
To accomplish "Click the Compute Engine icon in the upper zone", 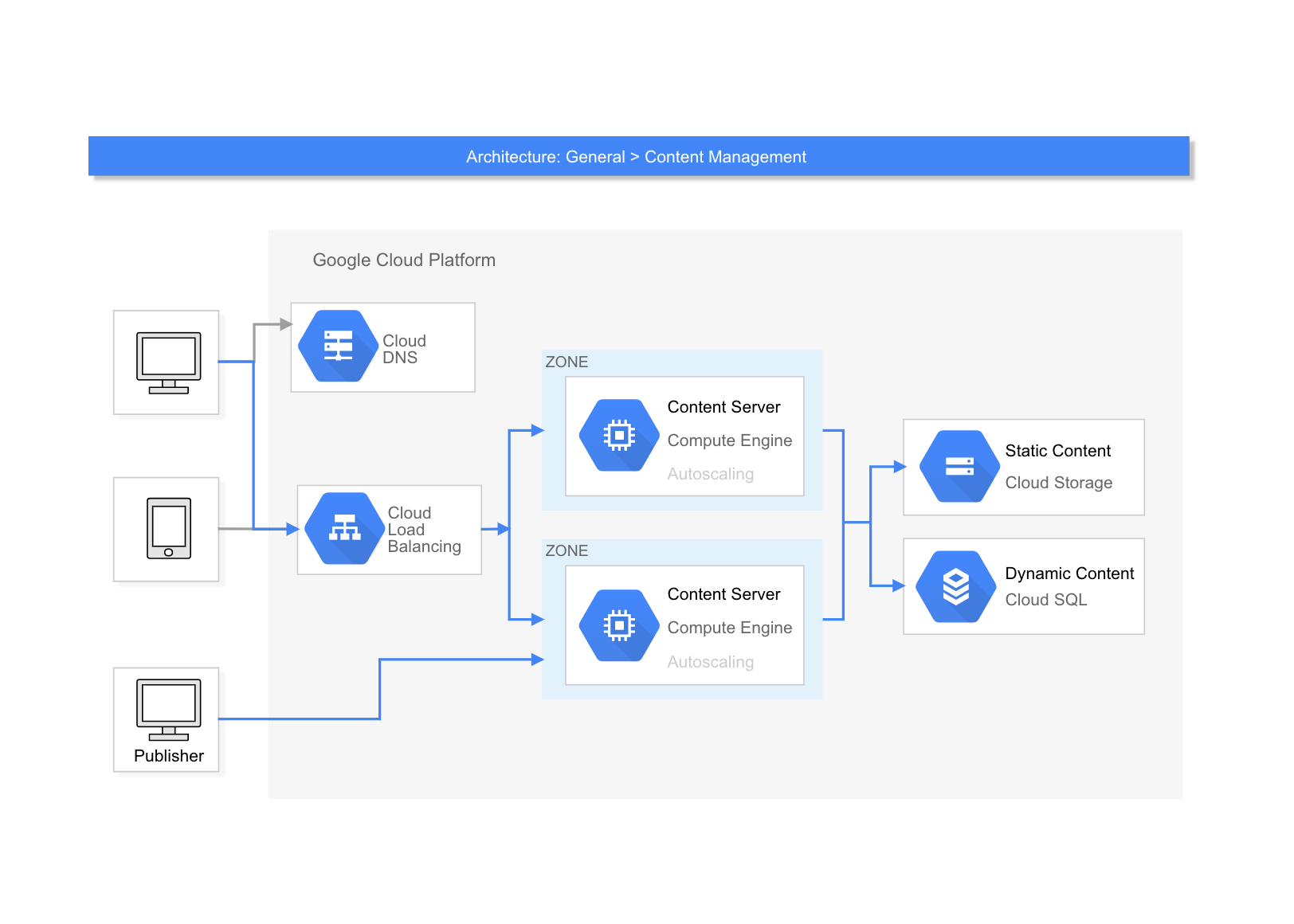I will tap(619, 435).
